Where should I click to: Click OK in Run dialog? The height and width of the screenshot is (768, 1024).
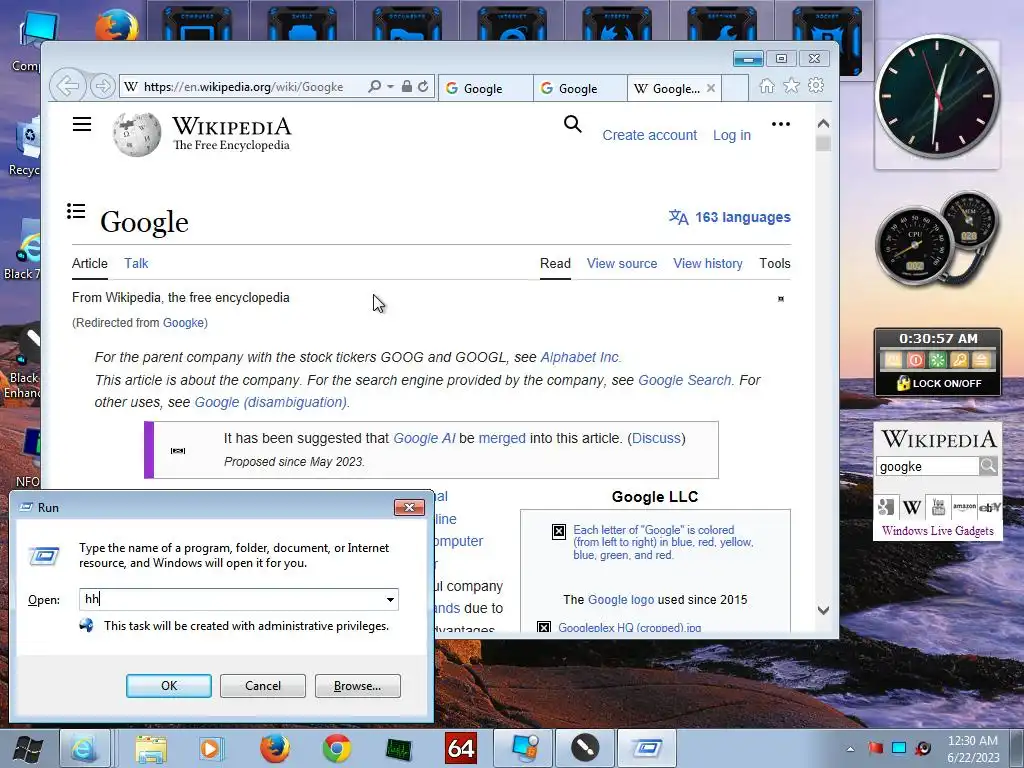pos(168,686)
